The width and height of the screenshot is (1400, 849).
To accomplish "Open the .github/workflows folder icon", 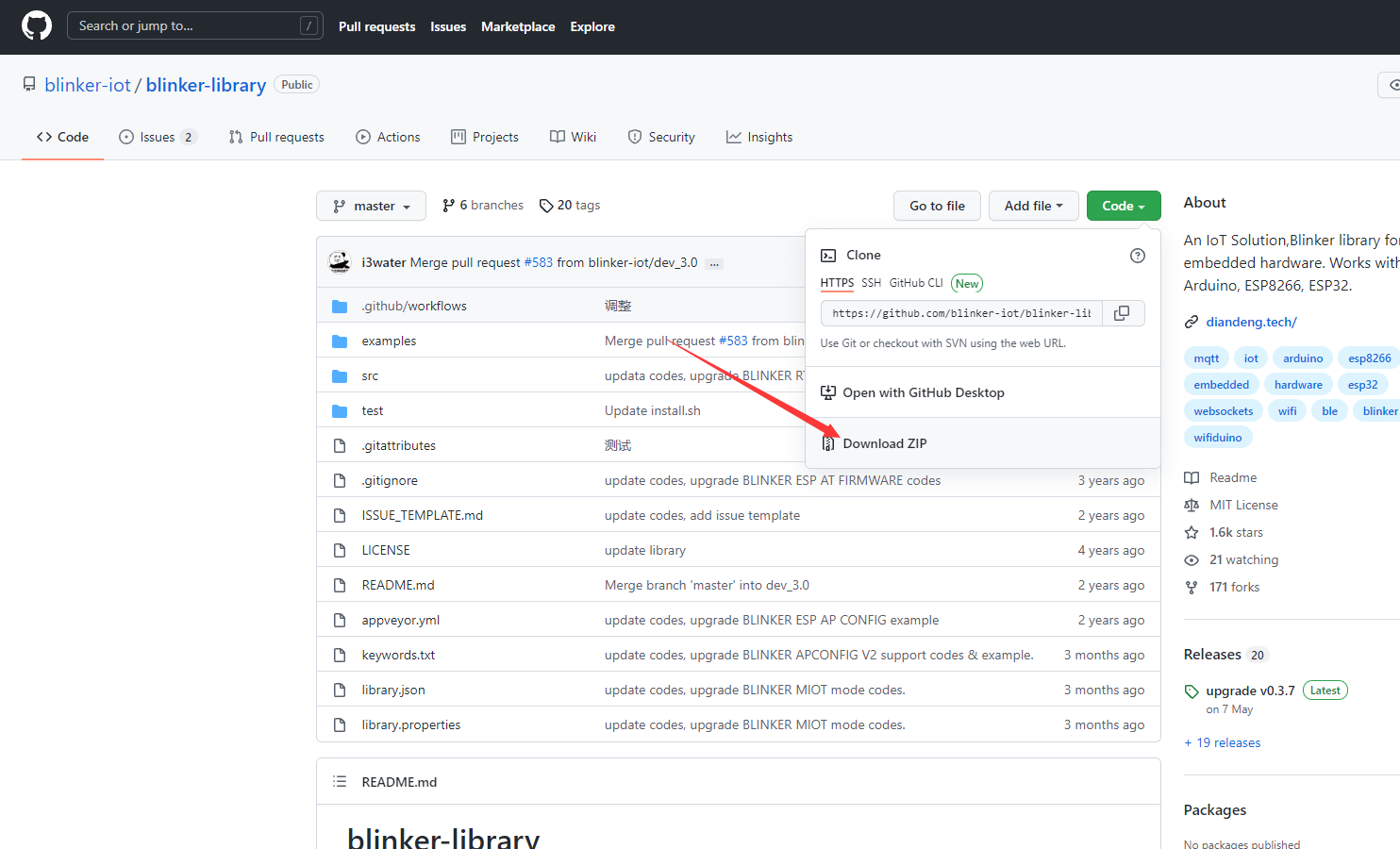I will (x=340, y=307).
